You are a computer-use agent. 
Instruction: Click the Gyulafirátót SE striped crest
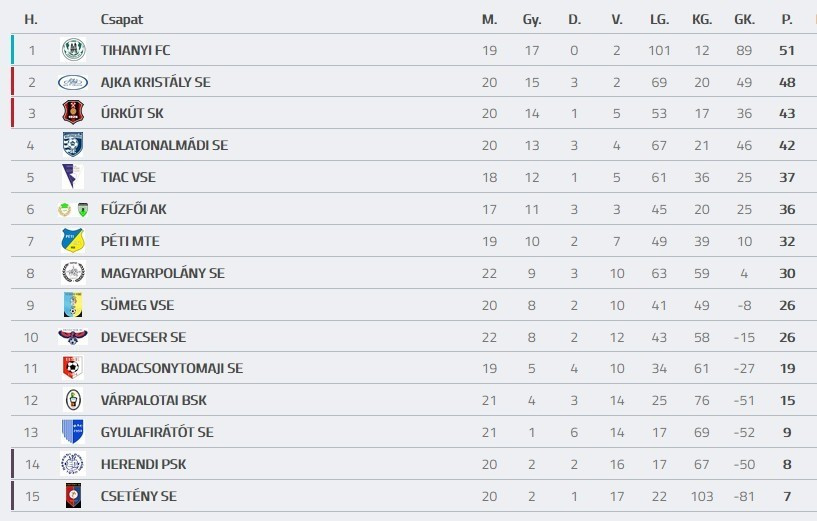[x=73, y=432]
